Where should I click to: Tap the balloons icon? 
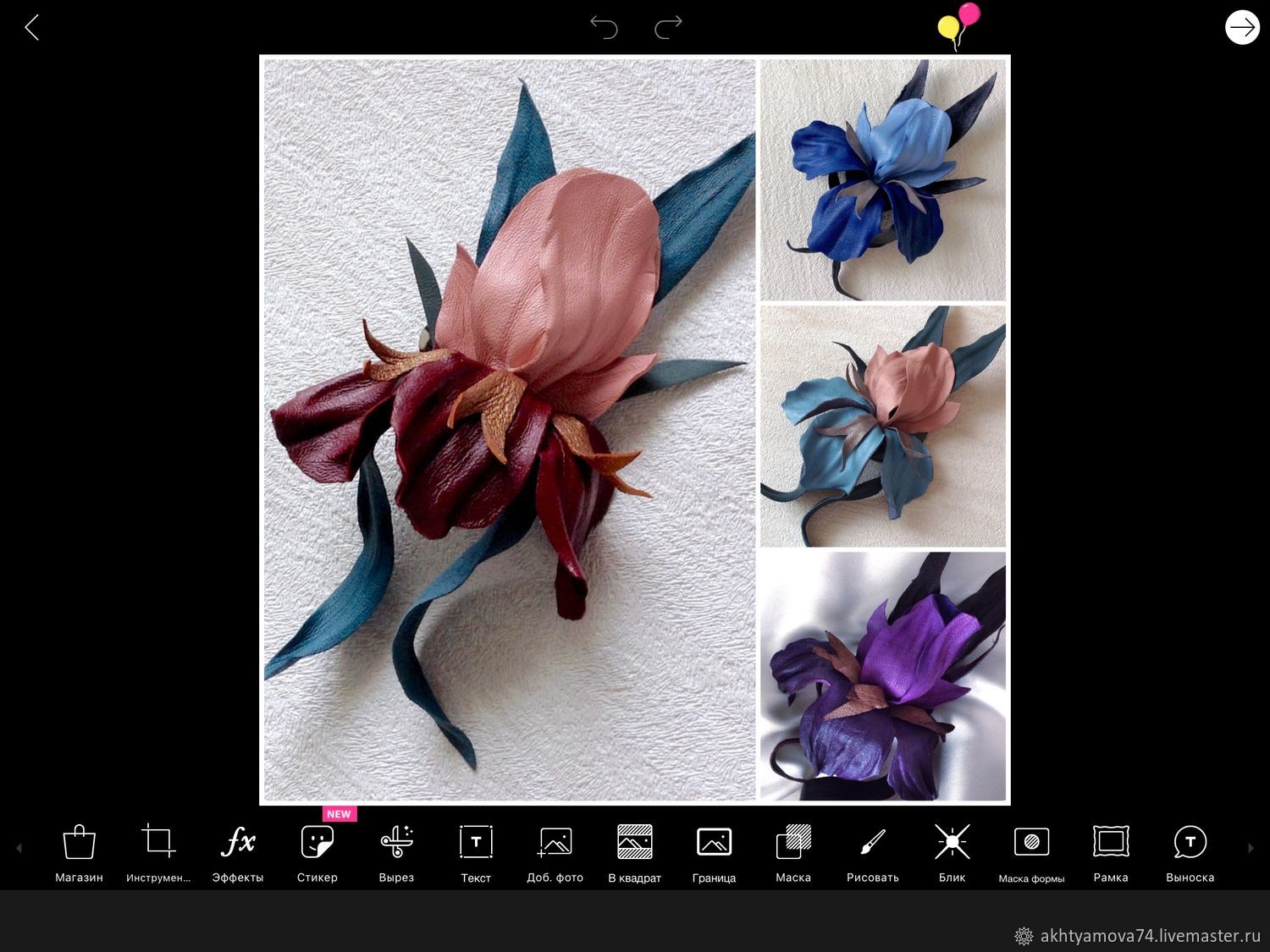tap(958, 25)
